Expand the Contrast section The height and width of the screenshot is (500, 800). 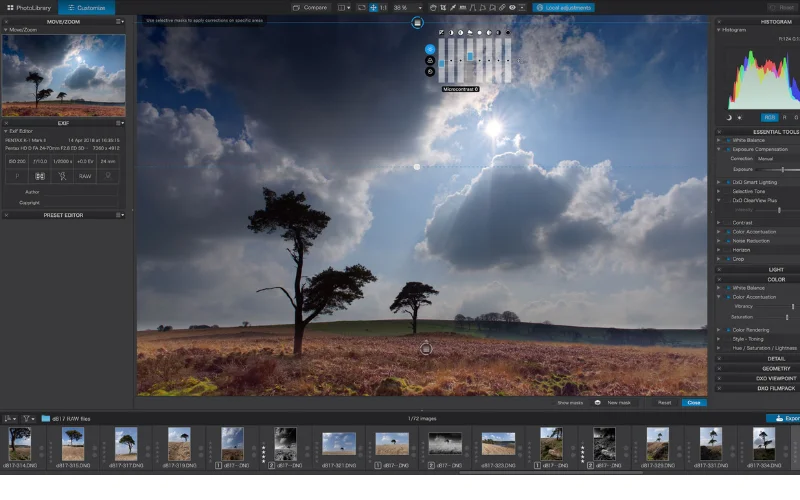tap(719, 223)
